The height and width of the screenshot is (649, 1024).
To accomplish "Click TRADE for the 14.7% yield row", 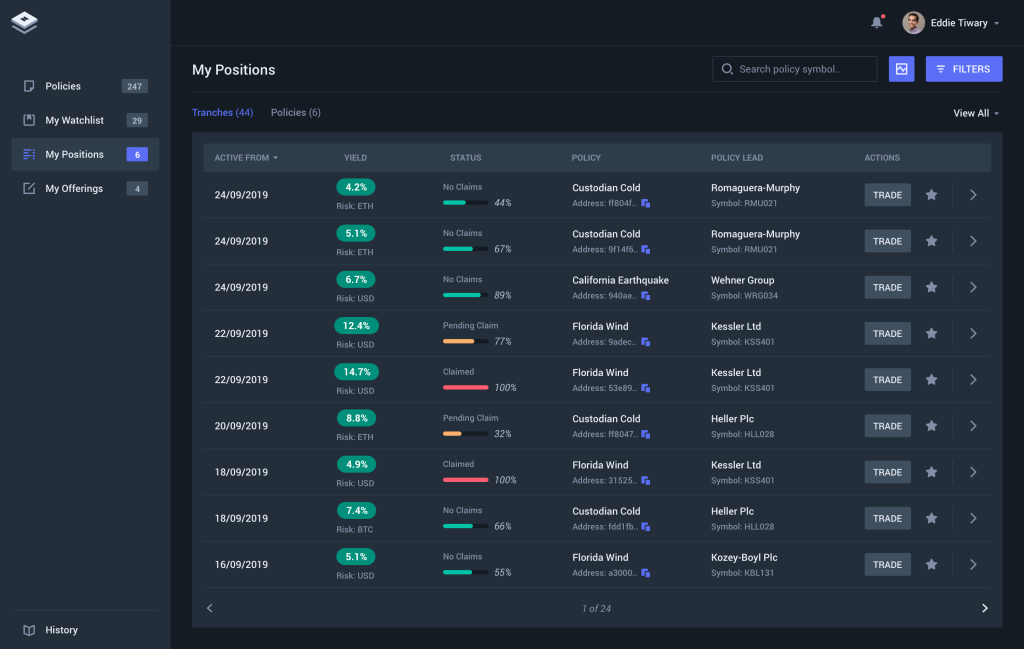I will tap(887, 380).
